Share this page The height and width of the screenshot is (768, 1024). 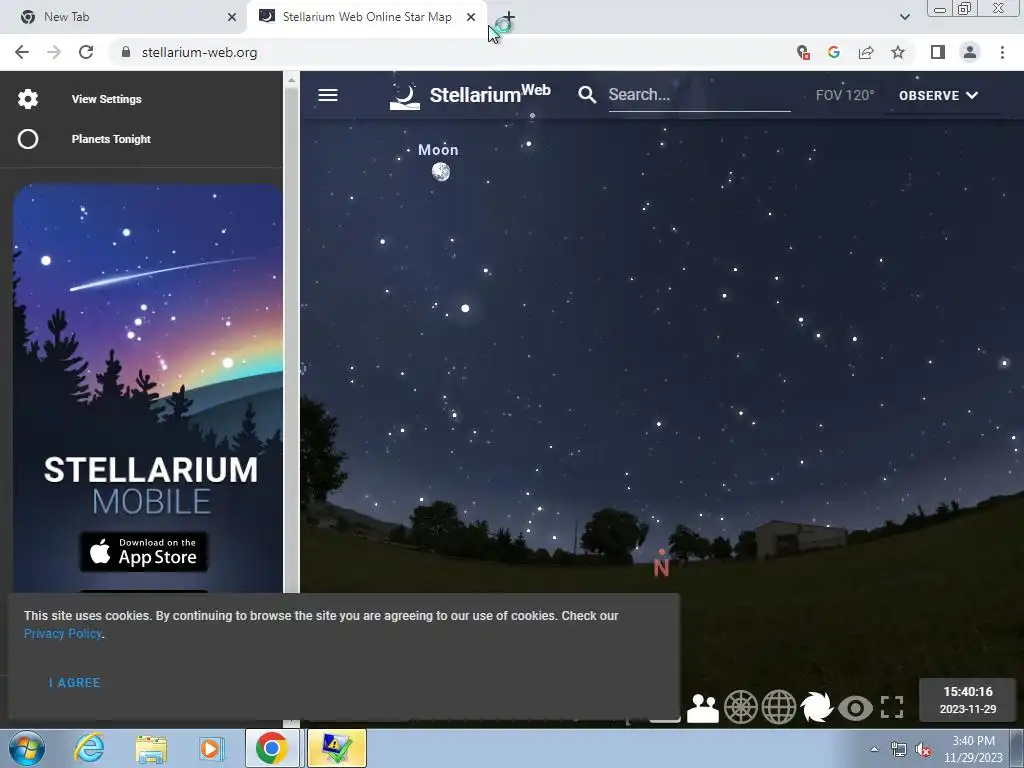coord(866,52)
